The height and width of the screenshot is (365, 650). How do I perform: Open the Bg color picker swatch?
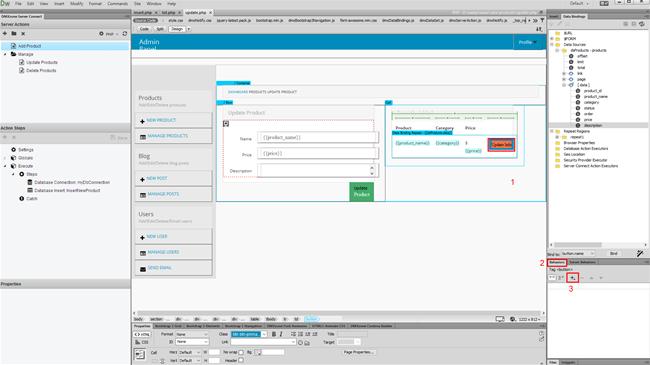[257, 352]
